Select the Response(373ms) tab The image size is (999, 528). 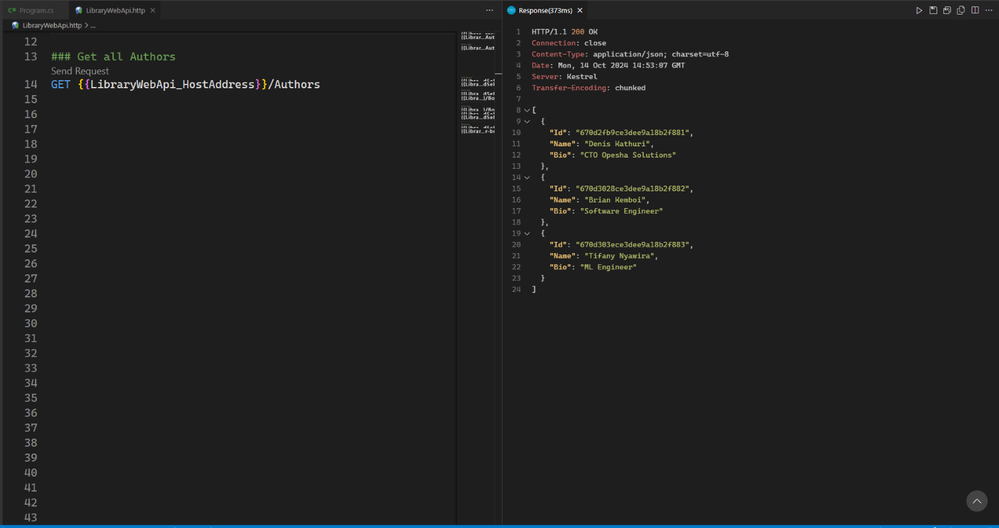point(545,10)
